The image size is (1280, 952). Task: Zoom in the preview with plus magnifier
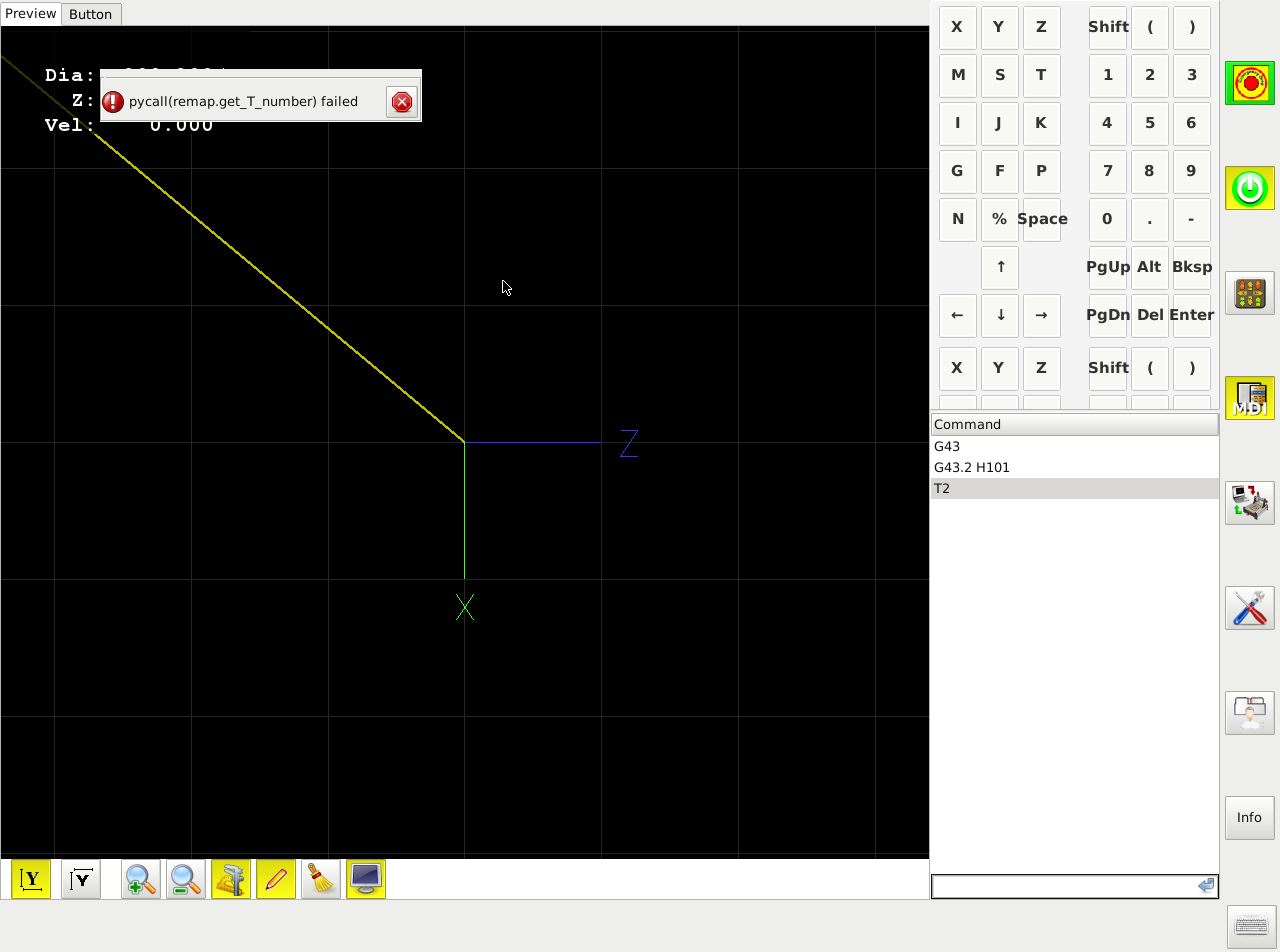pyautogui.click(x=141, y=879)
